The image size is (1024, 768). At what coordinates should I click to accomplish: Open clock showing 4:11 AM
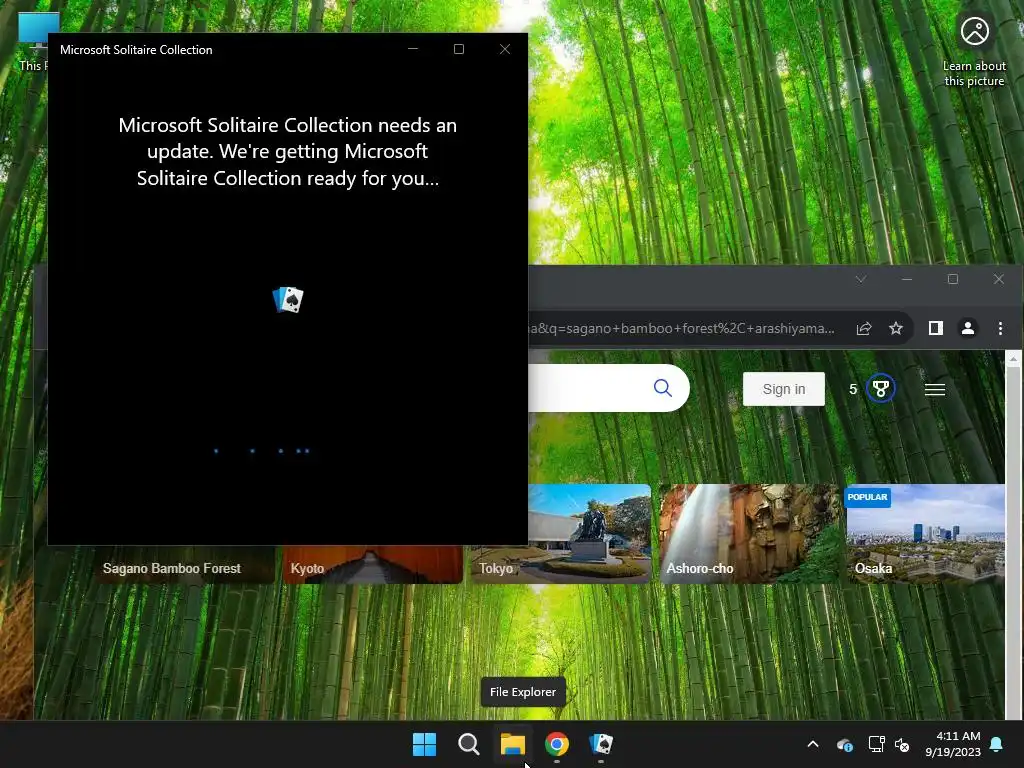(953, 744)
